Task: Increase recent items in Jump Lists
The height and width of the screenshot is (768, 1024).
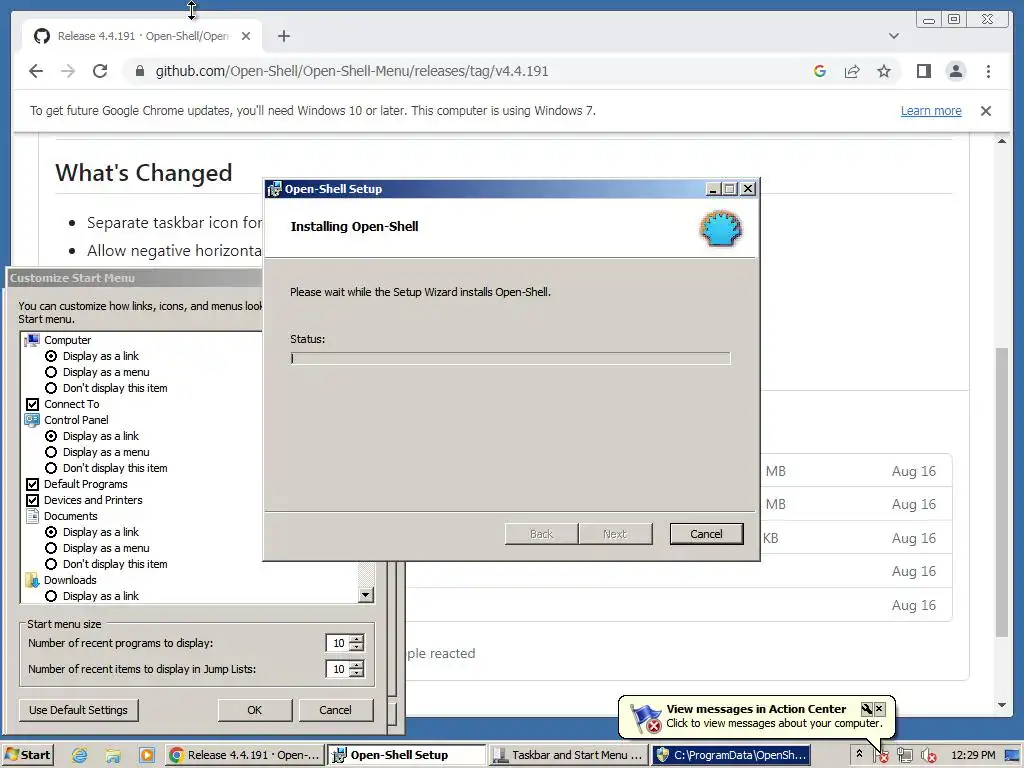Action: [357, 665]
